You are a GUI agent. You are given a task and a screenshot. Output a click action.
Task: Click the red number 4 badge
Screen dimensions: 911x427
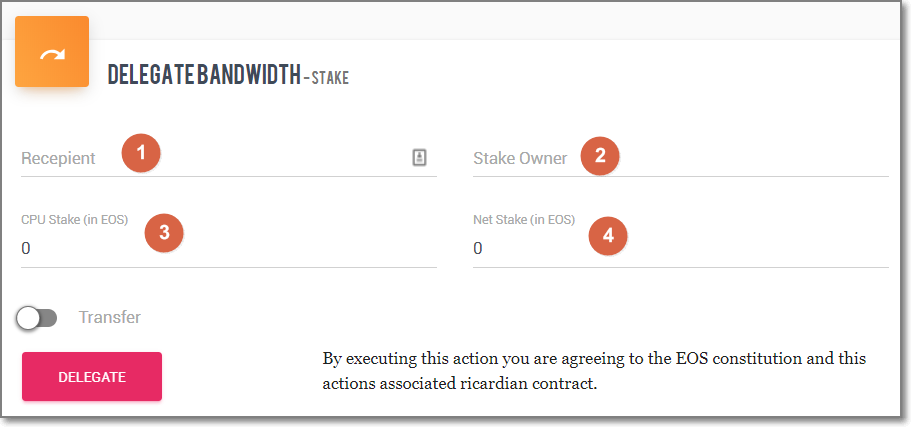(x=608, y=236)
